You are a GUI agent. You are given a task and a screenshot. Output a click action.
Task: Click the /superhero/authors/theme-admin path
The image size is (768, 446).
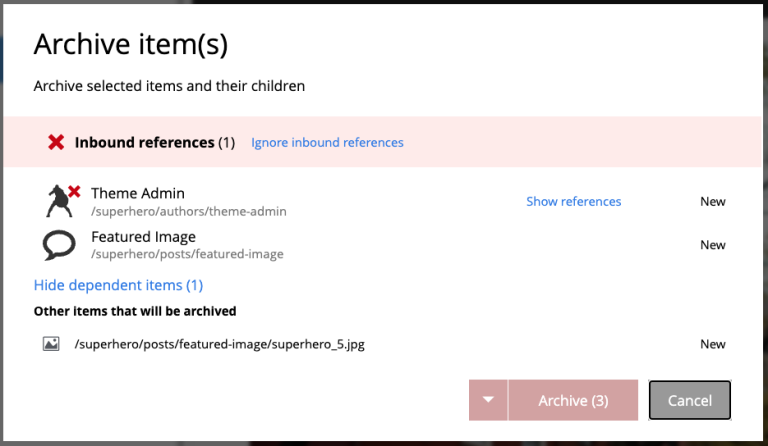tap(189, 211)
